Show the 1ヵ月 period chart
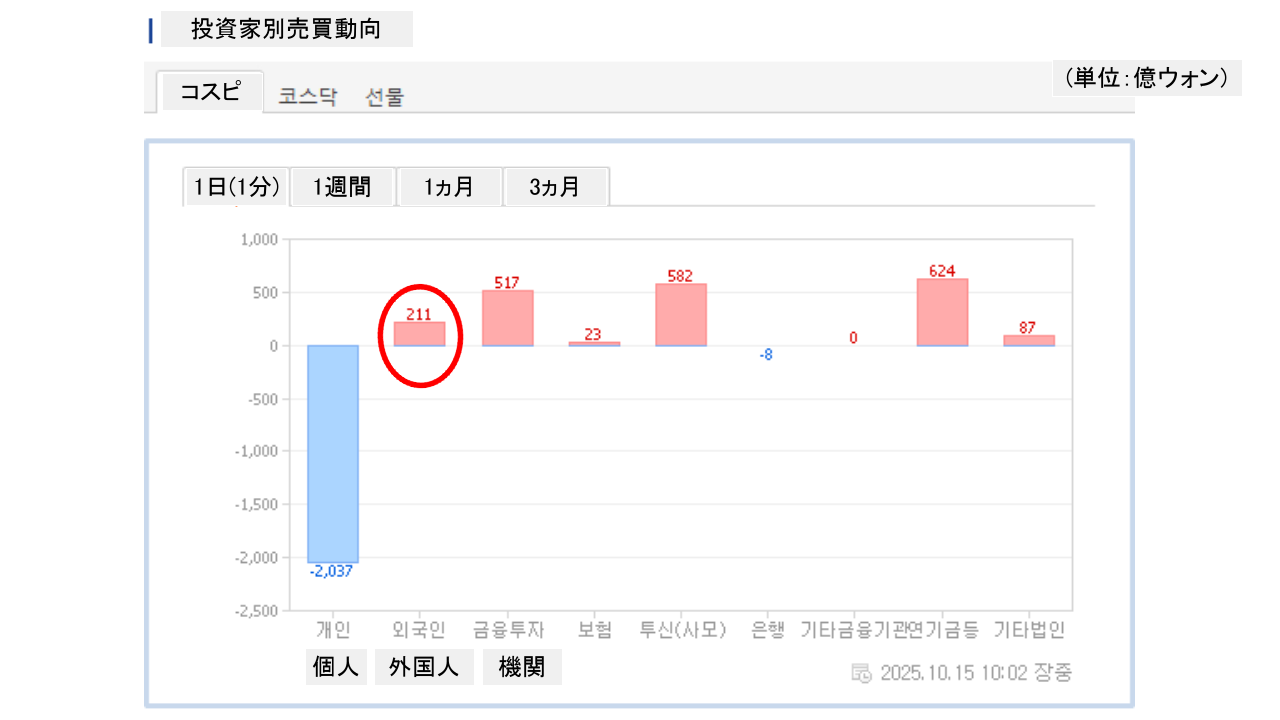This screenshot has width=1280, height=720. coord(449,187)
